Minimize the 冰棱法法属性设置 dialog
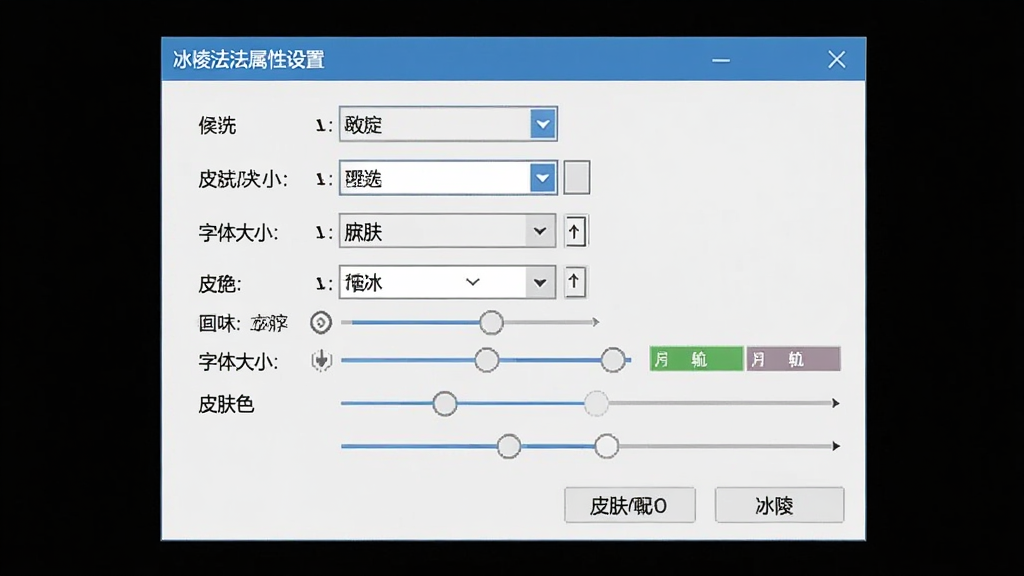 click(x=721, y=60)
